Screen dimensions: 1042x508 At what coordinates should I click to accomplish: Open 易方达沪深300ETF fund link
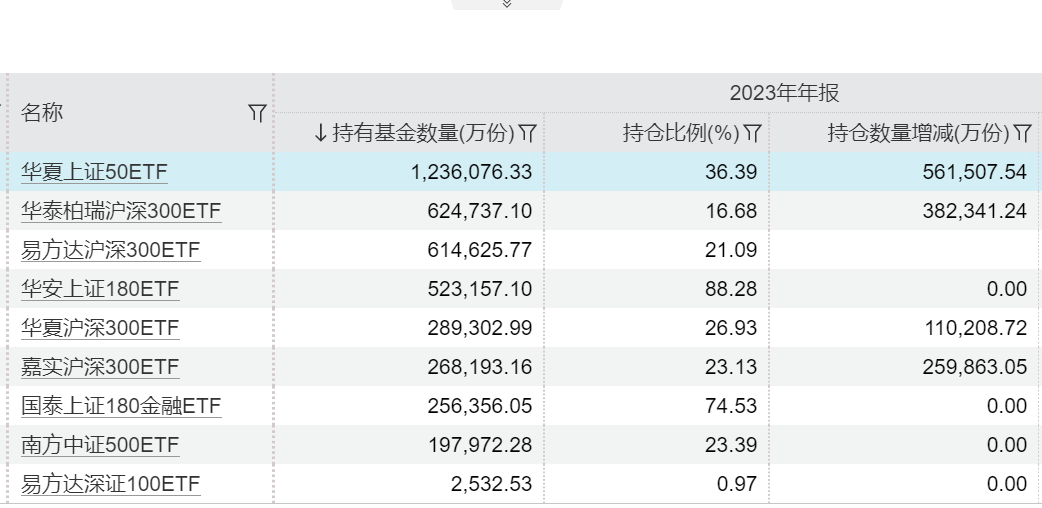point(110,250)
